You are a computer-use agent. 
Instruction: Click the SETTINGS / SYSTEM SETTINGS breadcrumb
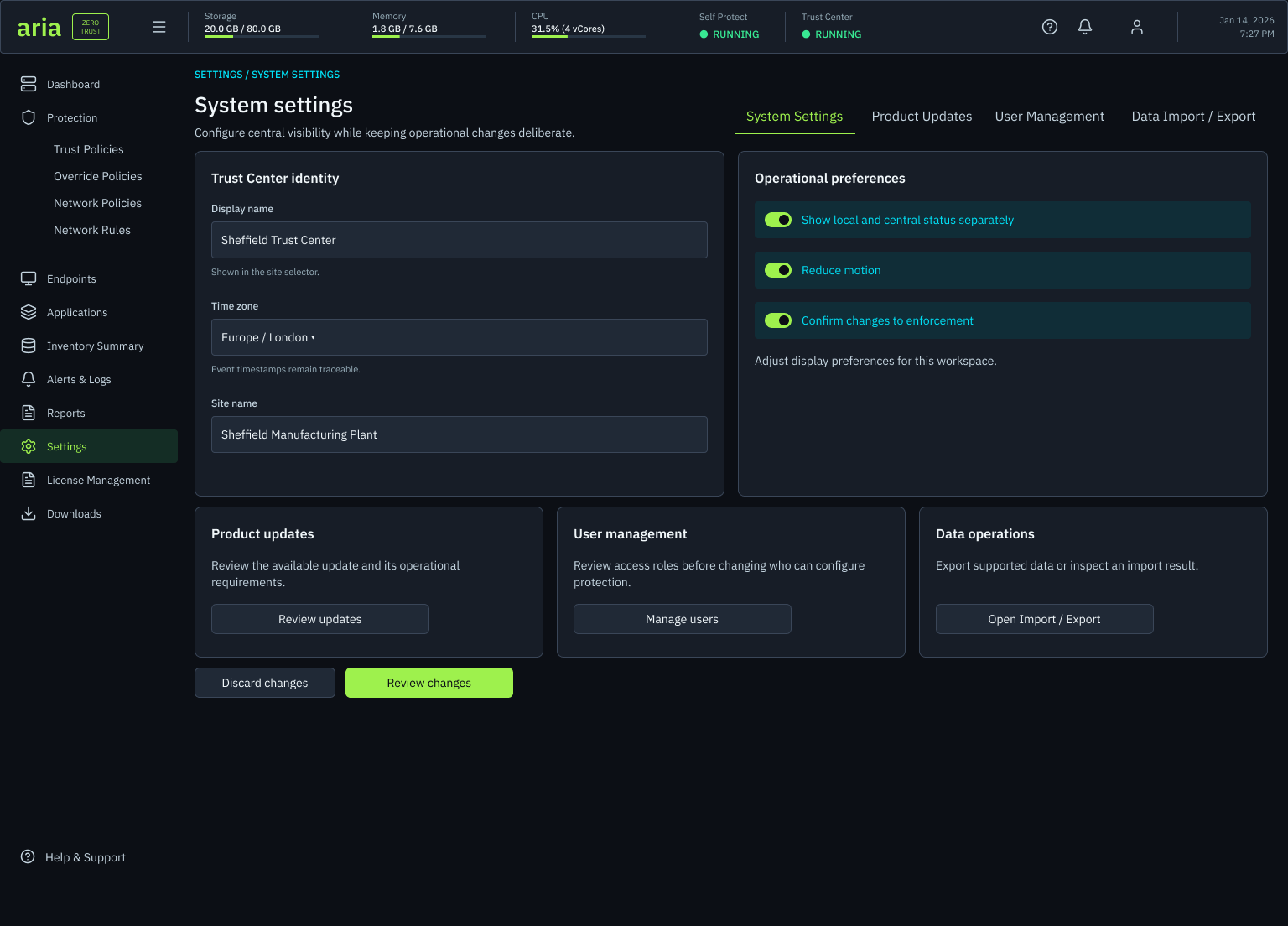click(267, 75)
